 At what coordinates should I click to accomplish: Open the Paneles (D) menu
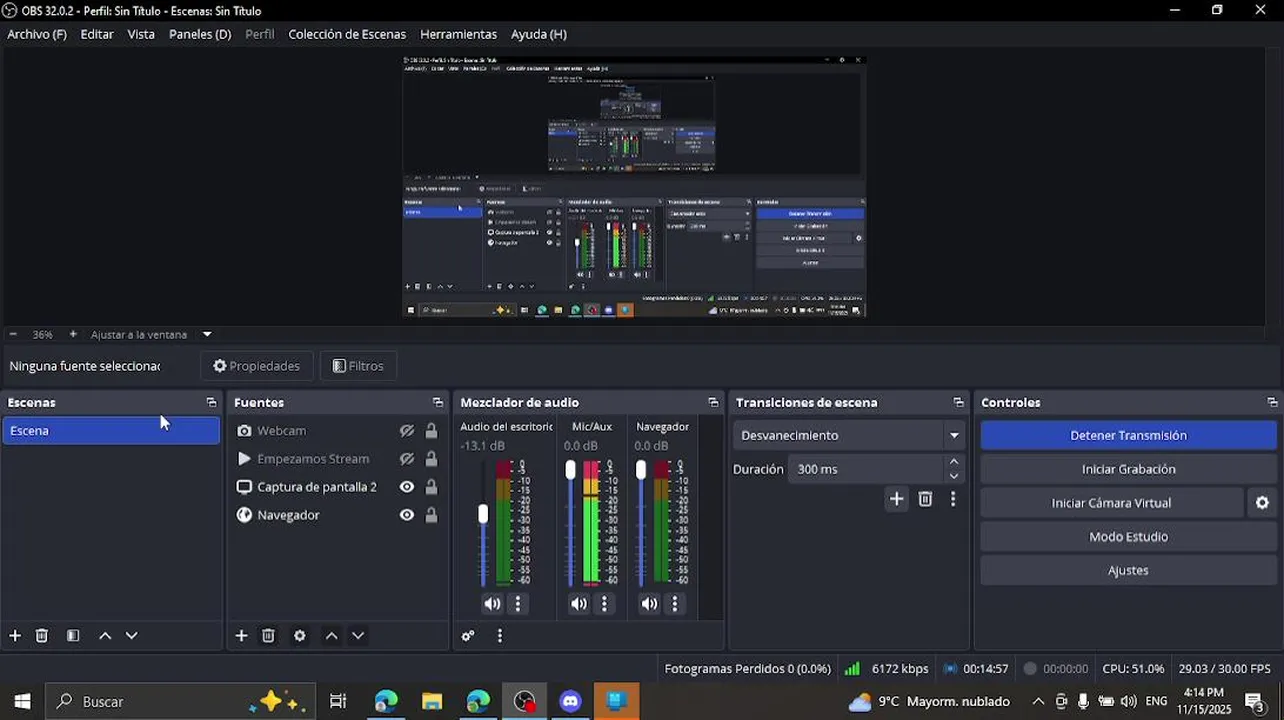[x=200, y=34]
